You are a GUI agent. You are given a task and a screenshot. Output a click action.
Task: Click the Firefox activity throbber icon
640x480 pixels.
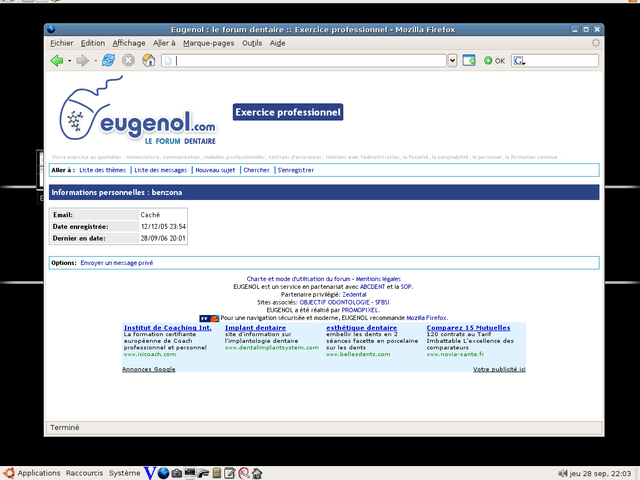click(x=596, y=43)
